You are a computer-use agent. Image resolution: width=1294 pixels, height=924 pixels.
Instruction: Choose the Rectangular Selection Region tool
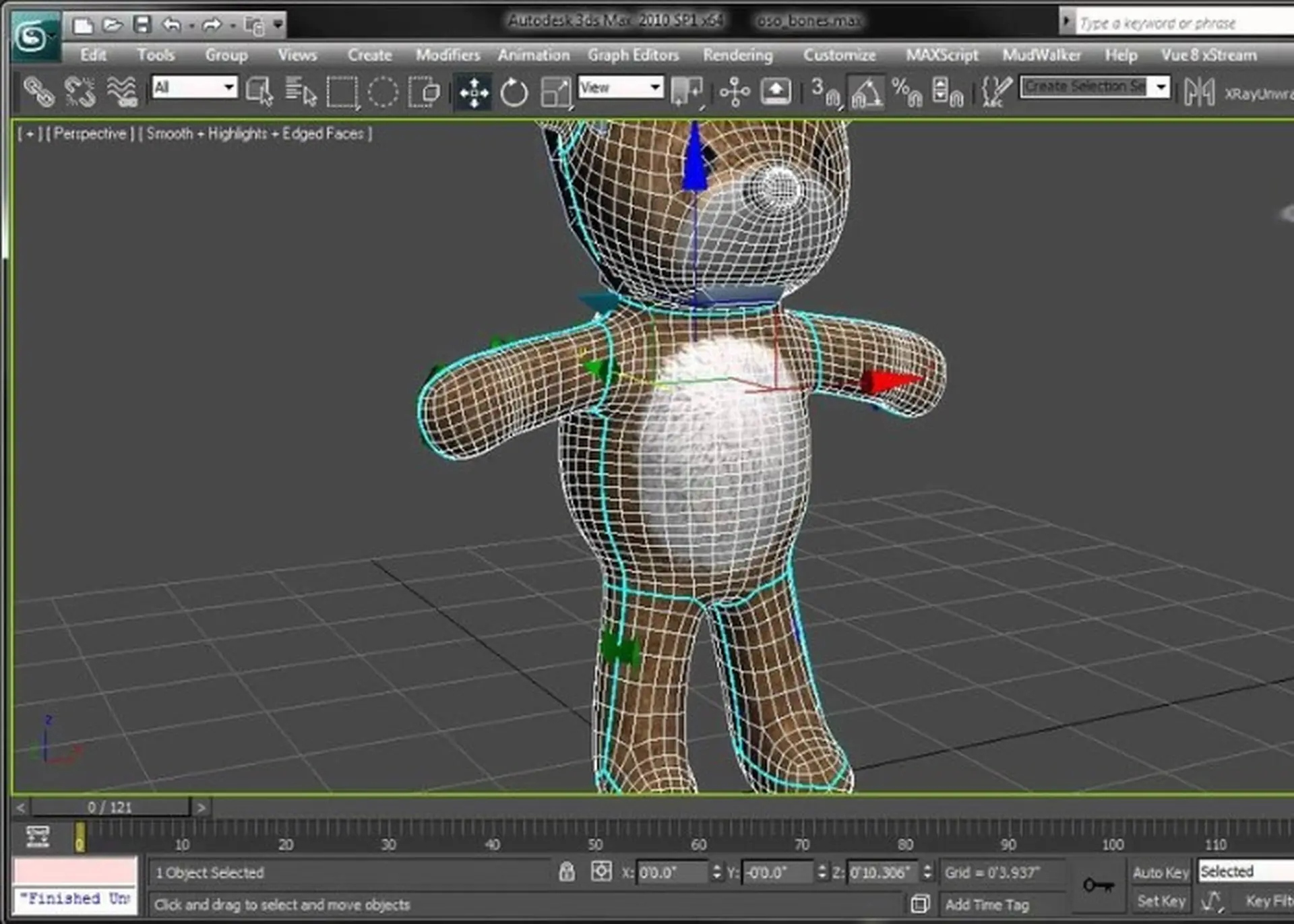(x=342, y=92)
